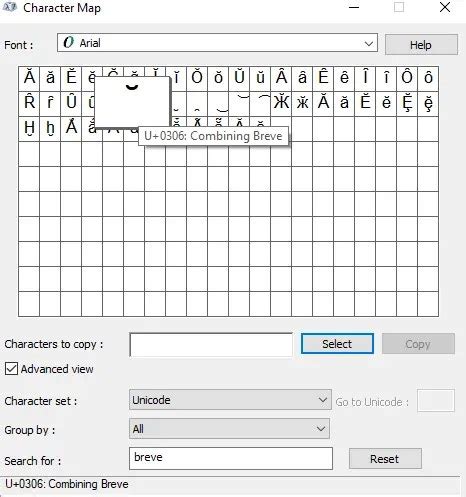Screen dimensions: 466x497
Task: Pick the lowercase Cyrillic ж glyph
Action: (x=302, y=102)
